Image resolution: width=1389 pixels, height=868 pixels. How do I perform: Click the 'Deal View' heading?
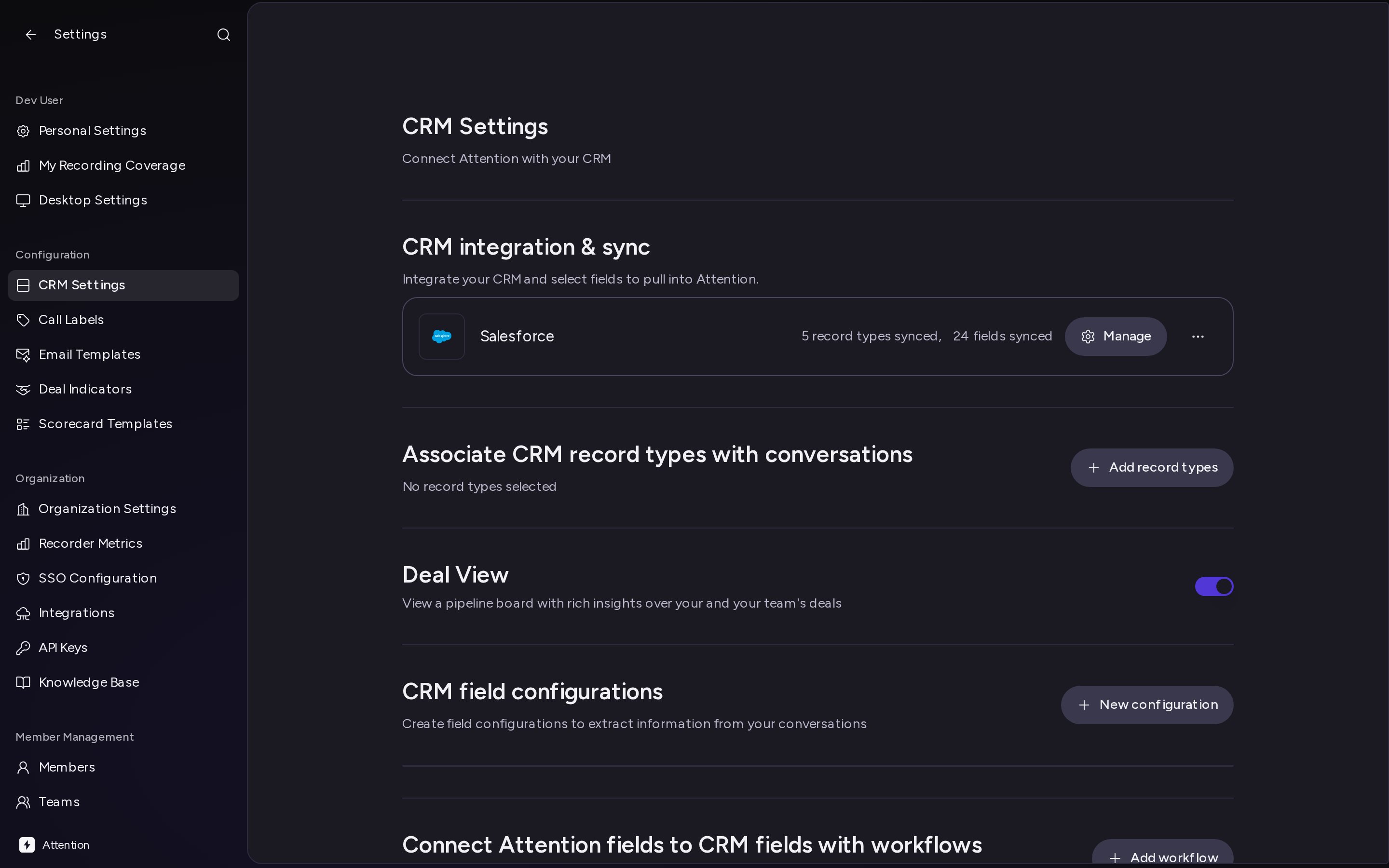point(456,575)
